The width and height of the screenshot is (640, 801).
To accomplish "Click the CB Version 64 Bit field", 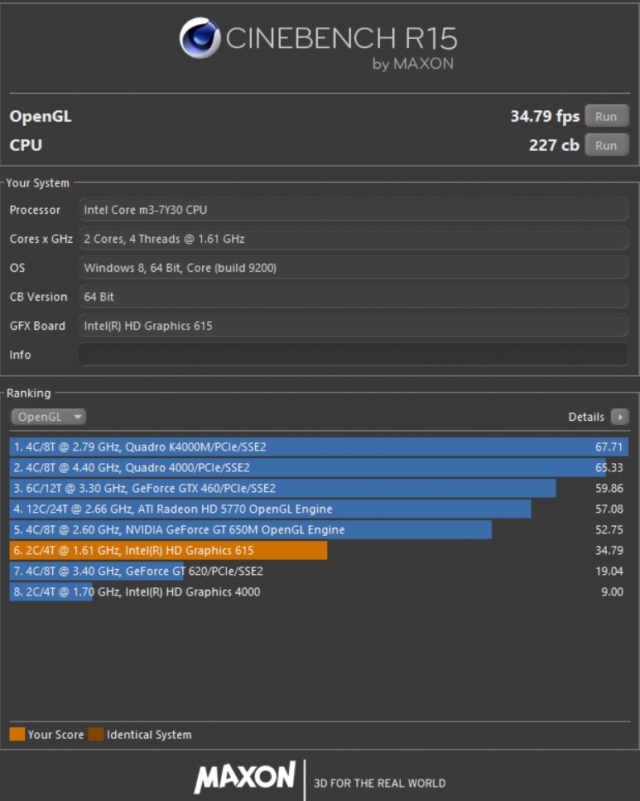I will click(353, 297).
